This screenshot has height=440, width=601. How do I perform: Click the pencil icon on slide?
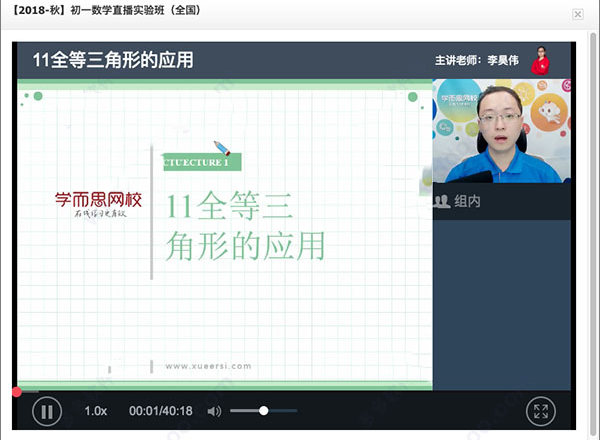(222, 148)
